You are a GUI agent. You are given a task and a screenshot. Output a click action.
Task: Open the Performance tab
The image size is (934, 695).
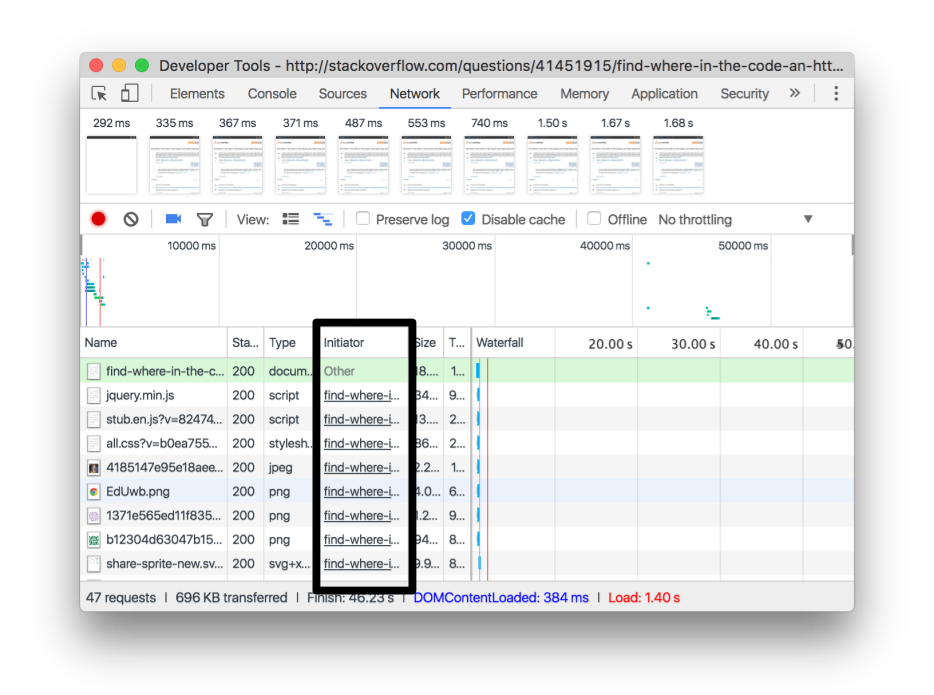tap(499, 94)
